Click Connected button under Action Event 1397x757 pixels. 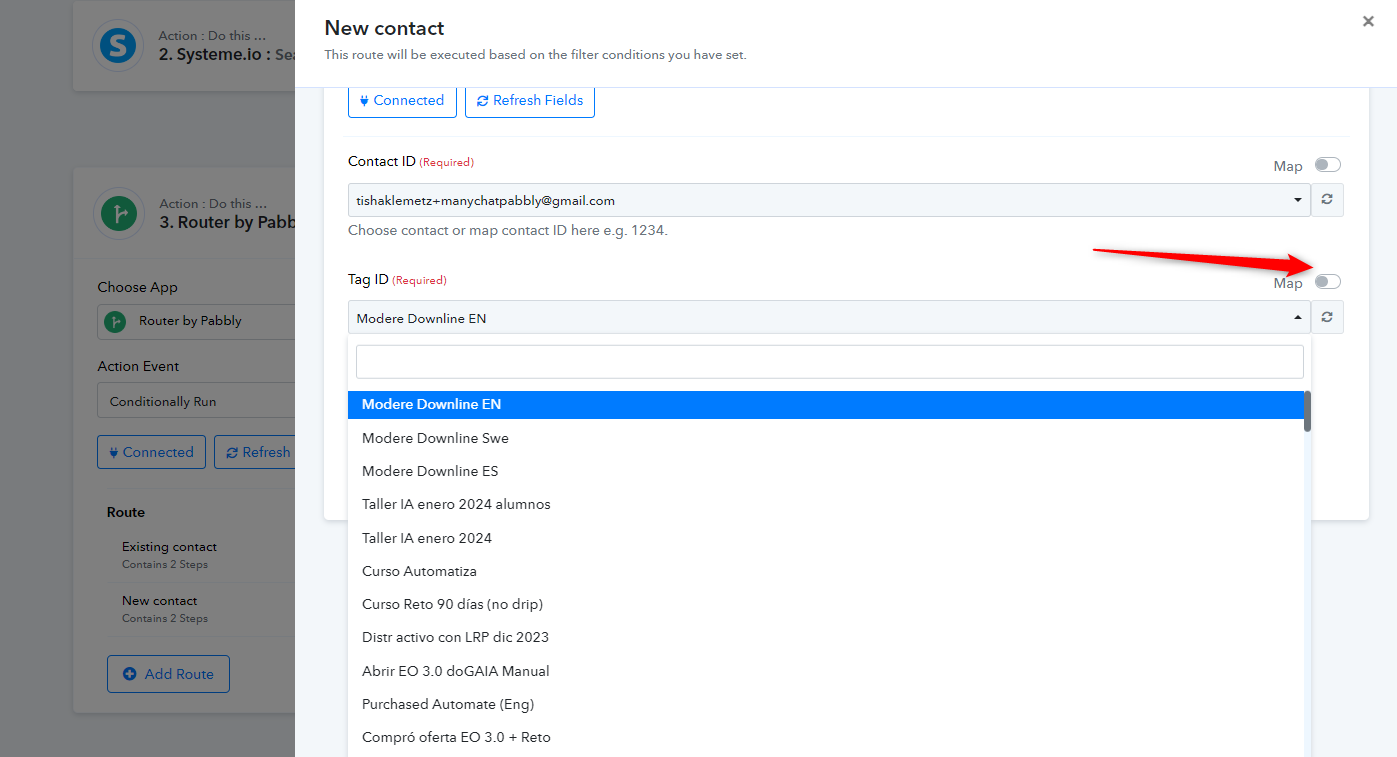[152, 452]
